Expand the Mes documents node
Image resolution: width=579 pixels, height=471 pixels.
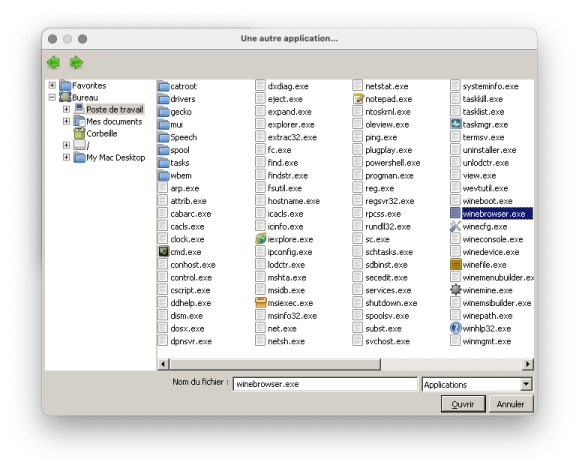(66, 121)
